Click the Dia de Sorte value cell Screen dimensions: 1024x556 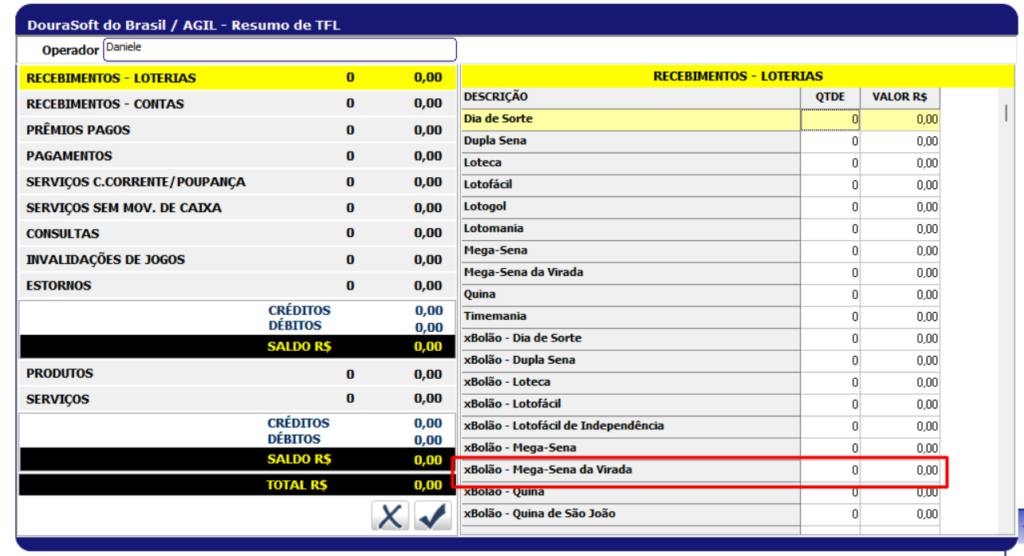(x=900, y=120)
